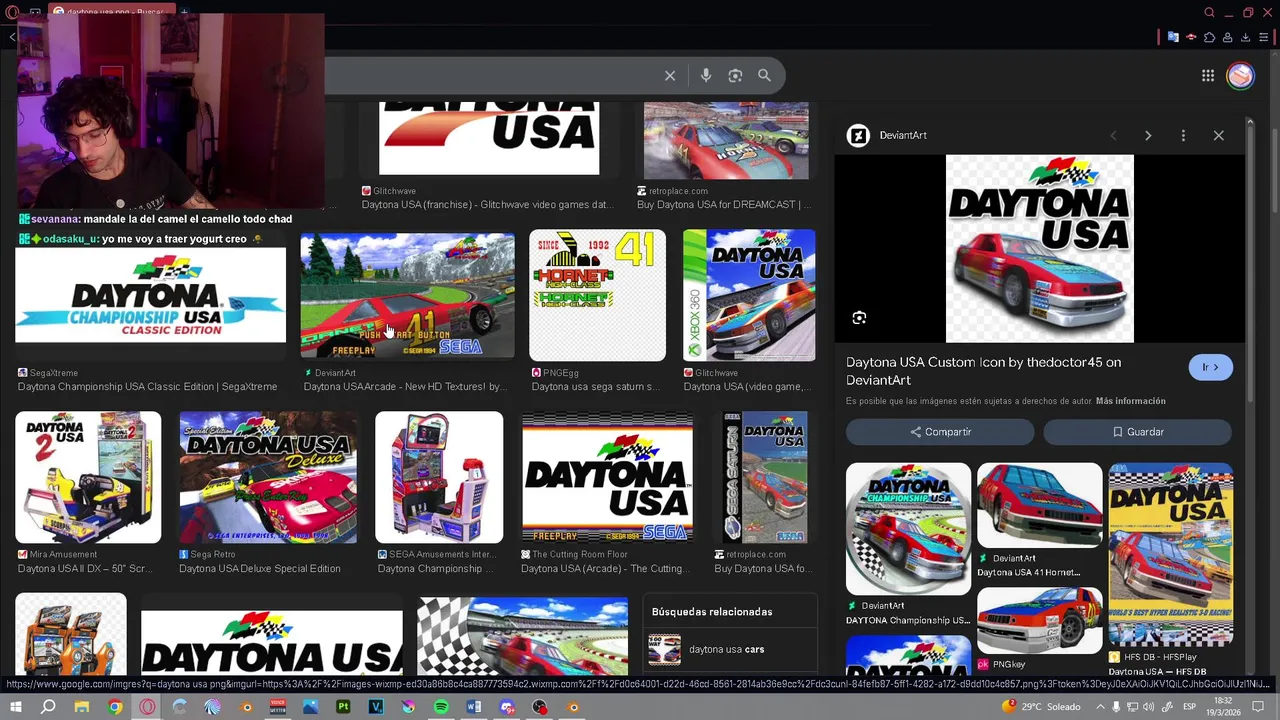Open the 29°C Soleado weather widget

click(x=1041, y=707)
